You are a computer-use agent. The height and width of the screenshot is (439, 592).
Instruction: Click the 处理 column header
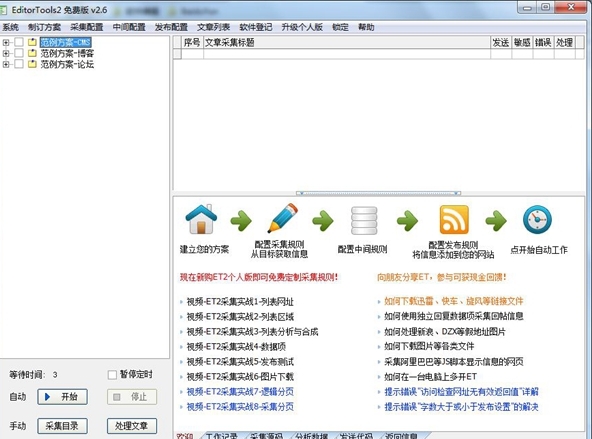(564, 43)
